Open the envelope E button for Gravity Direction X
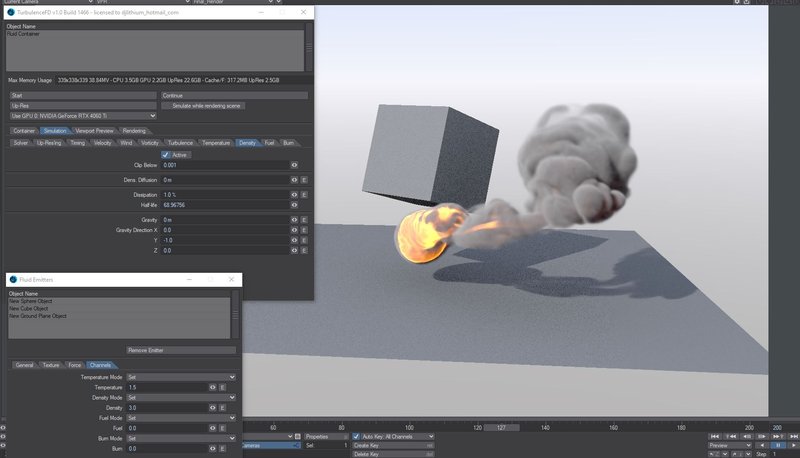Image resolution: width=800 pixels, height=458 pixels. 304,230
